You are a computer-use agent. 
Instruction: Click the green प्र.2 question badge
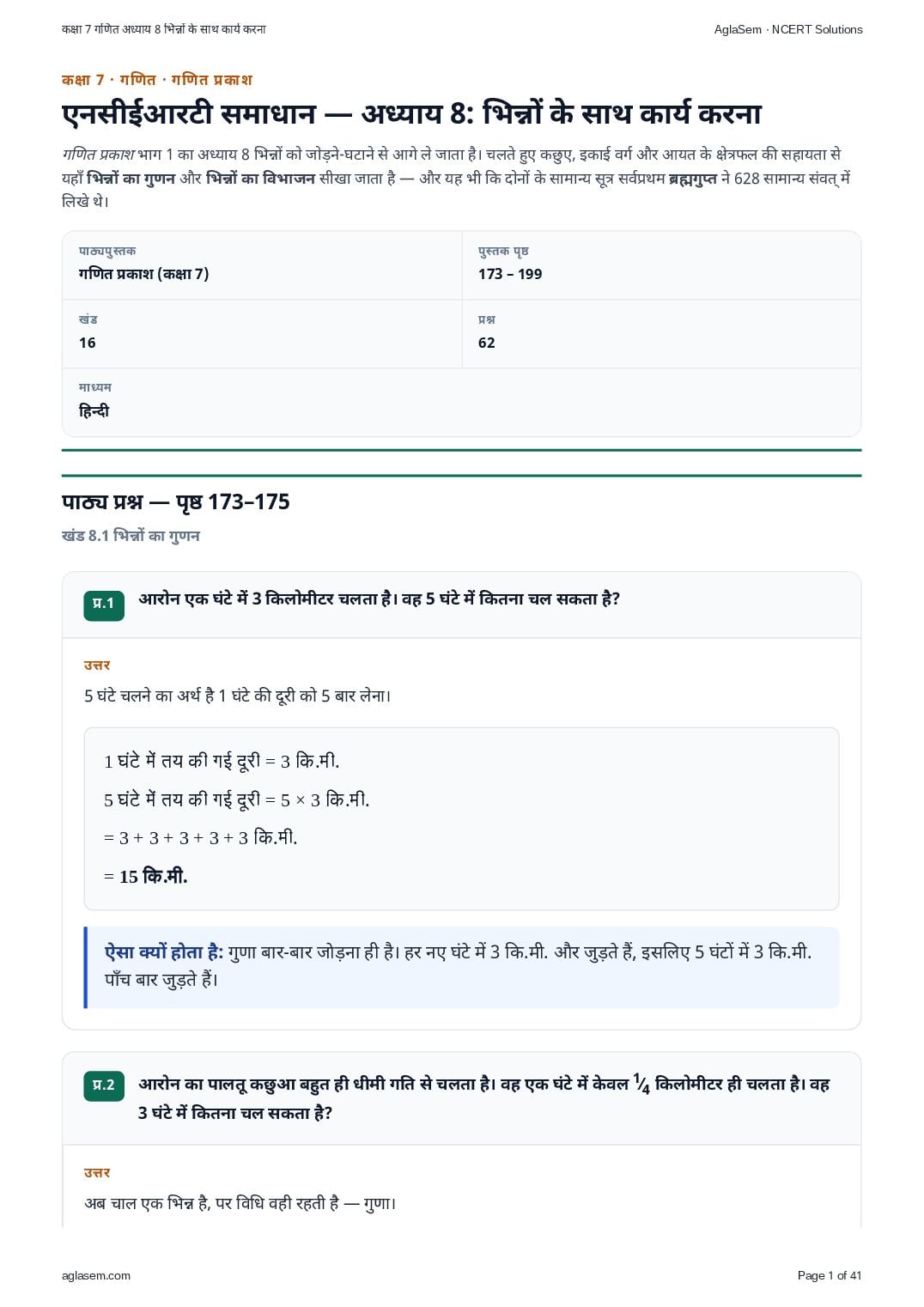[x=104, y=1086]
